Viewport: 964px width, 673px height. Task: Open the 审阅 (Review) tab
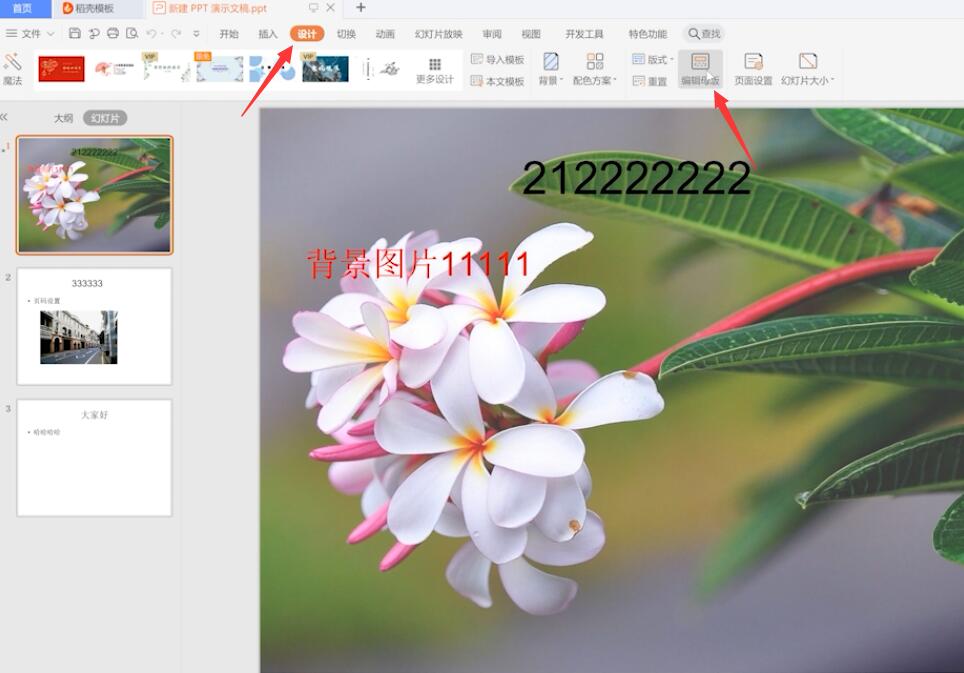pos(492,34)
